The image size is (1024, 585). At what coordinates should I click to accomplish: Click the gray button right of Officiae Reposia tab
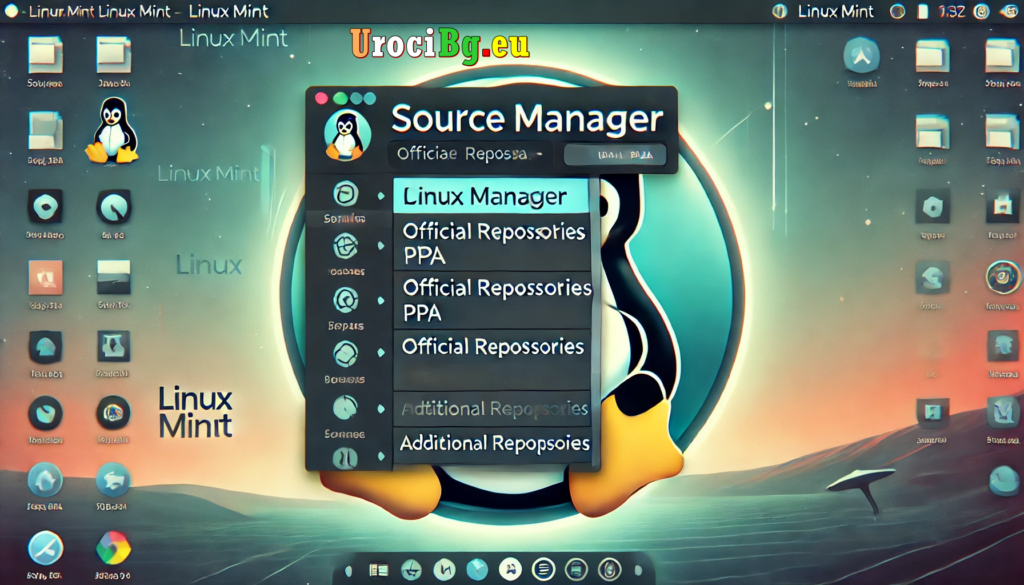(615, 155)
